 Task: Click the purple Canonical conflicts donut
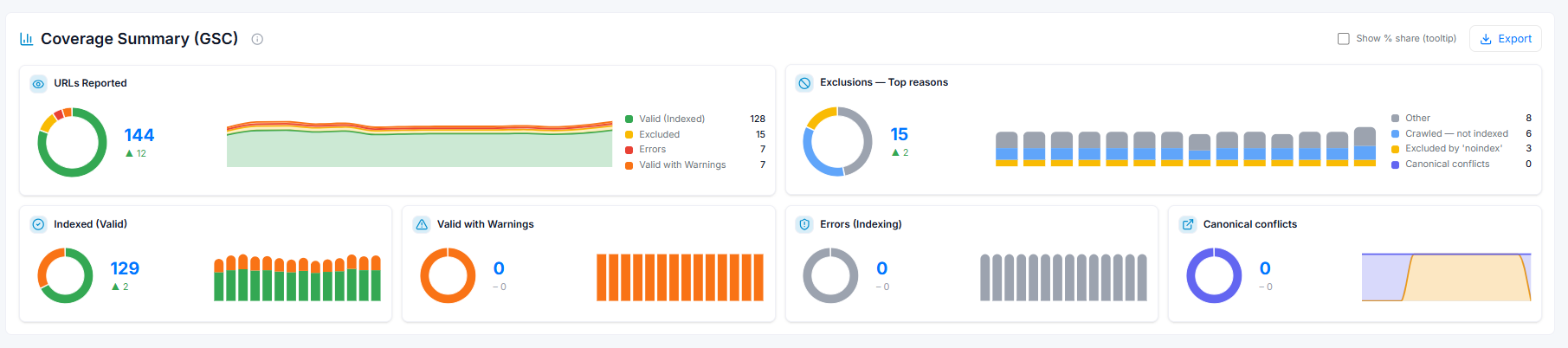1214,275
